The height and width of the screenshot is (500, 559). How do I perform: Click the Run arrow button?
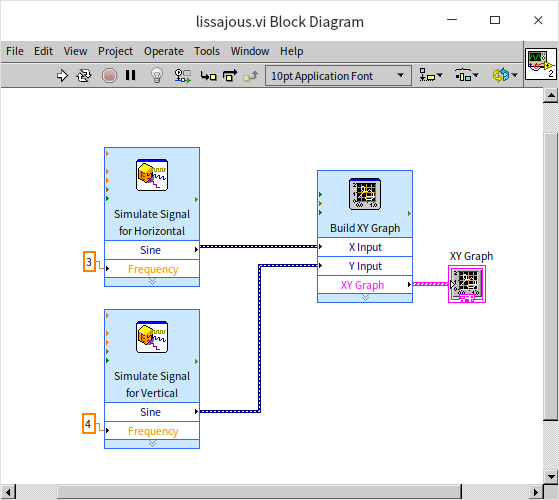coord(62,76)
